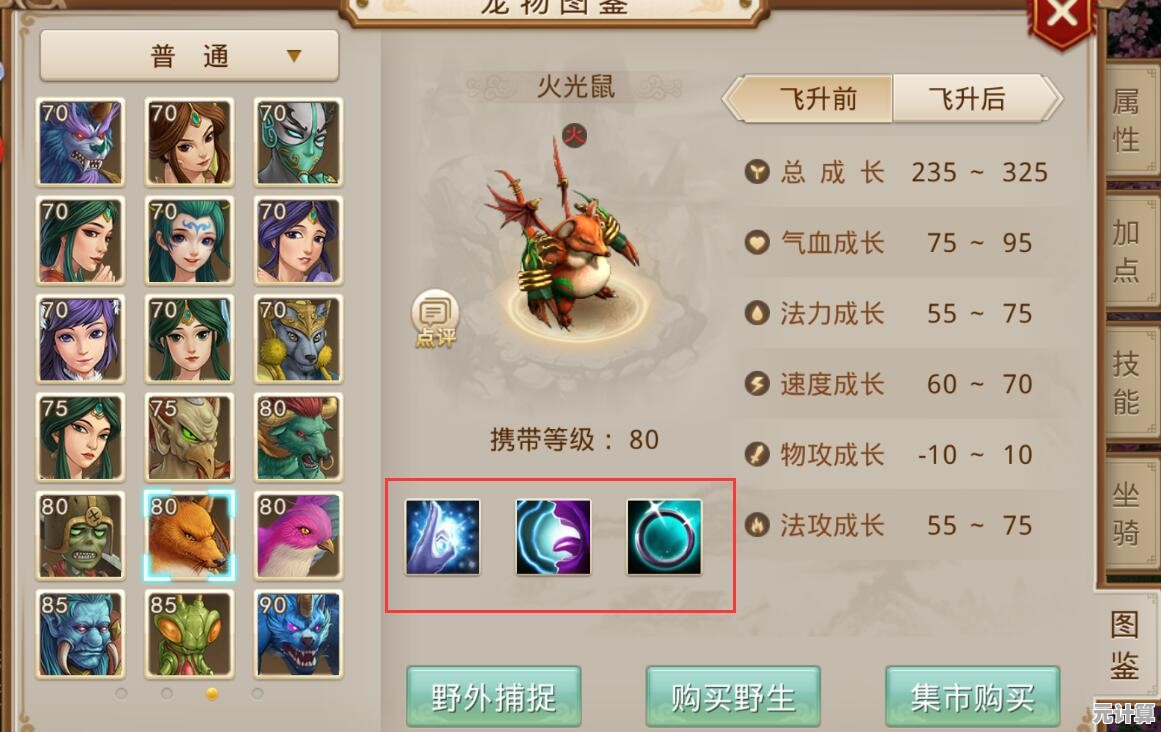Tap the red 火 fire element badge
Viewport: 1161px width, 732px height.
coord(575,135)
